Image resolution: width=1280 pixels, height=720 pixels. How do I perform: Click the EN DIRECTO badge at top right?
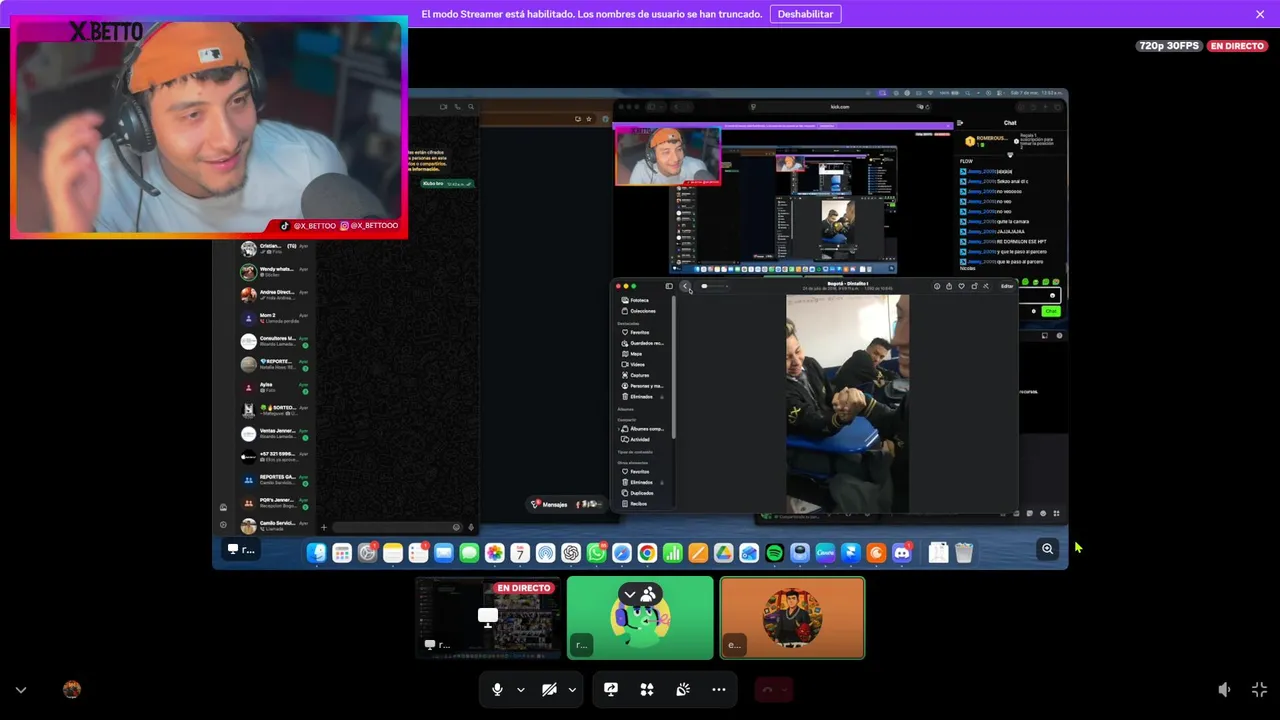[x=1237, y=46]
